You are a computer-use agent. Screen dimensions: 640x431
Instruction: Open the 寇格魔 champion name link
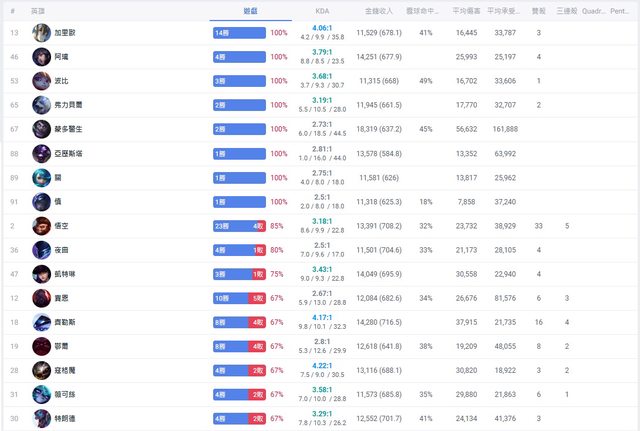pyautogui.click(x=66, y=370)
